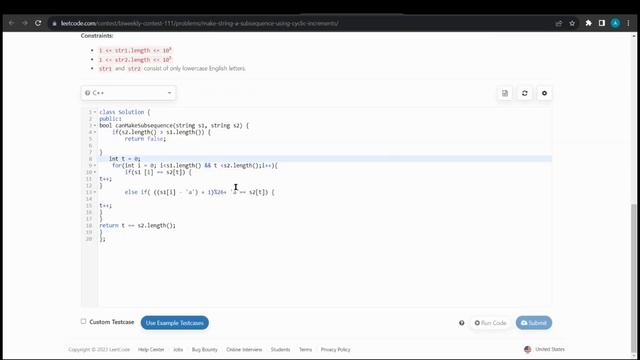Click the 'return false;' code line
640x360 pixels.
(x=145, y=139)
